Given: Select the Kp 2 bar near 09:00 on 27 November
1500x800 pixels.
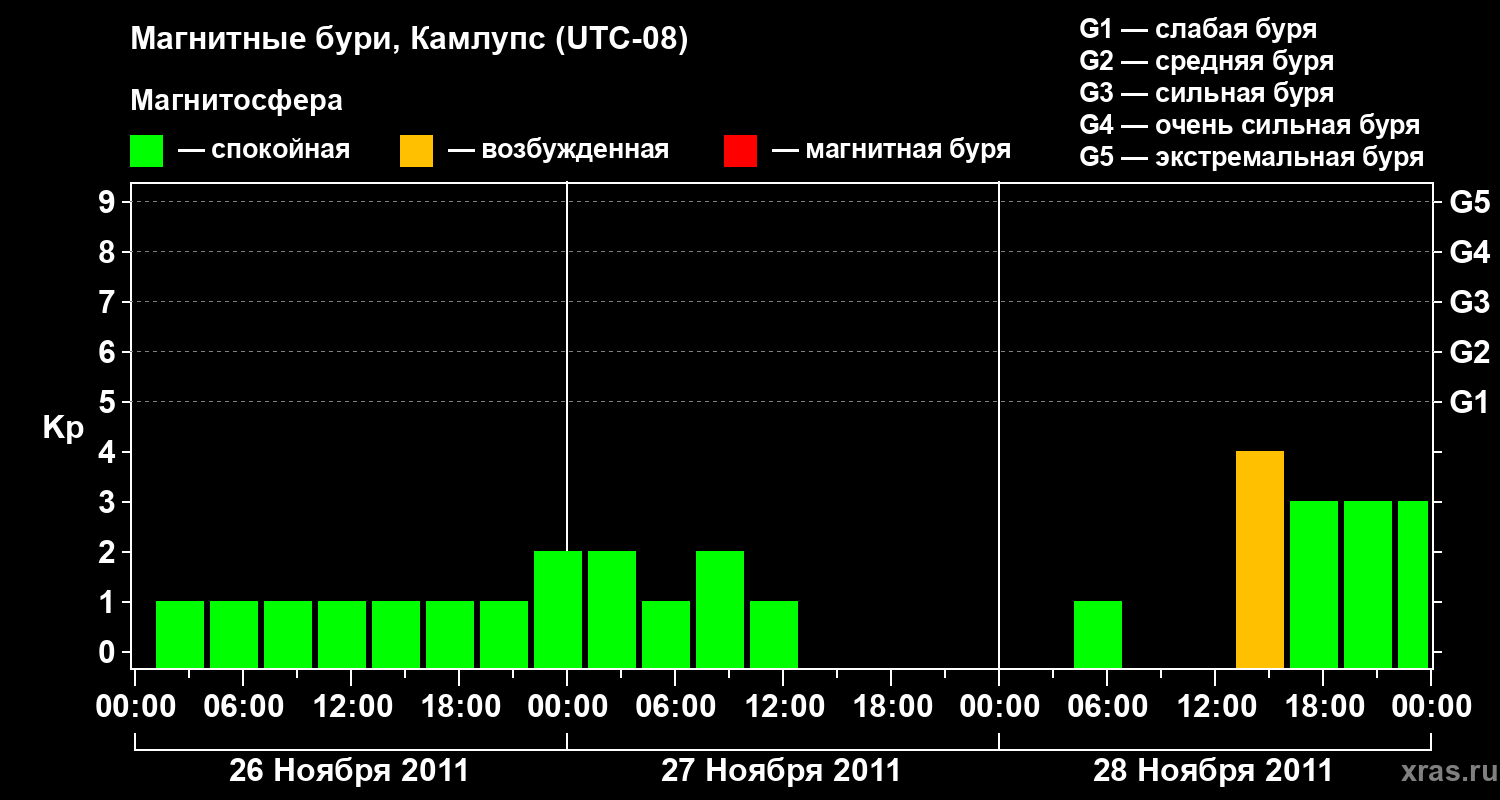Looking at the screenshot, I should [x=720, y=610].
